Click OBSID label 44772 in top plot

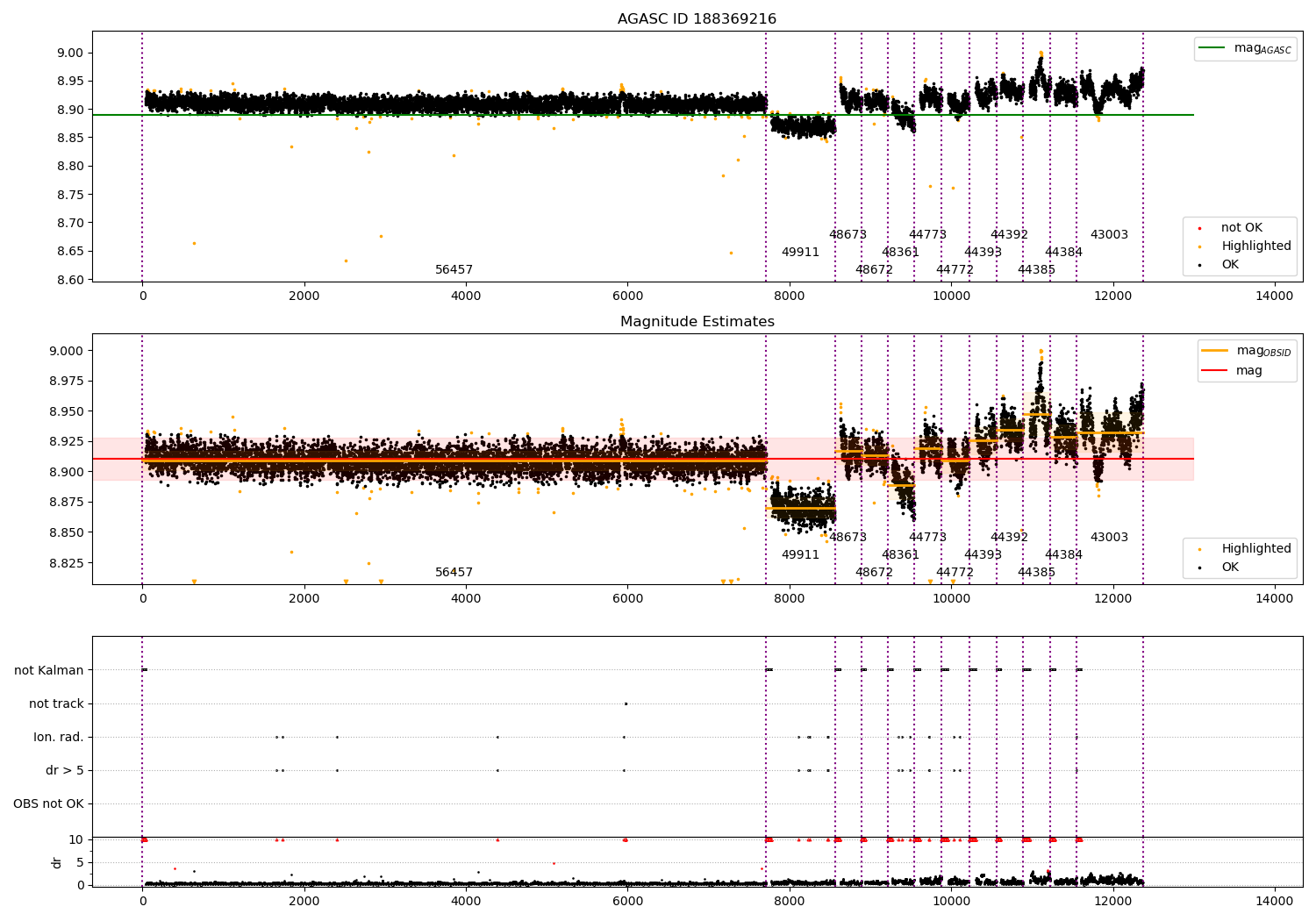tap(955, 270)
